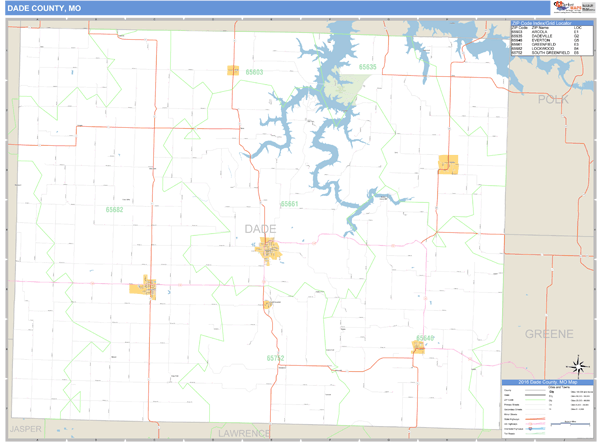This screenshot has height=442, width=600.
Task: Click the 65682 ZIP code label
Action: click(x=114, y=210)
